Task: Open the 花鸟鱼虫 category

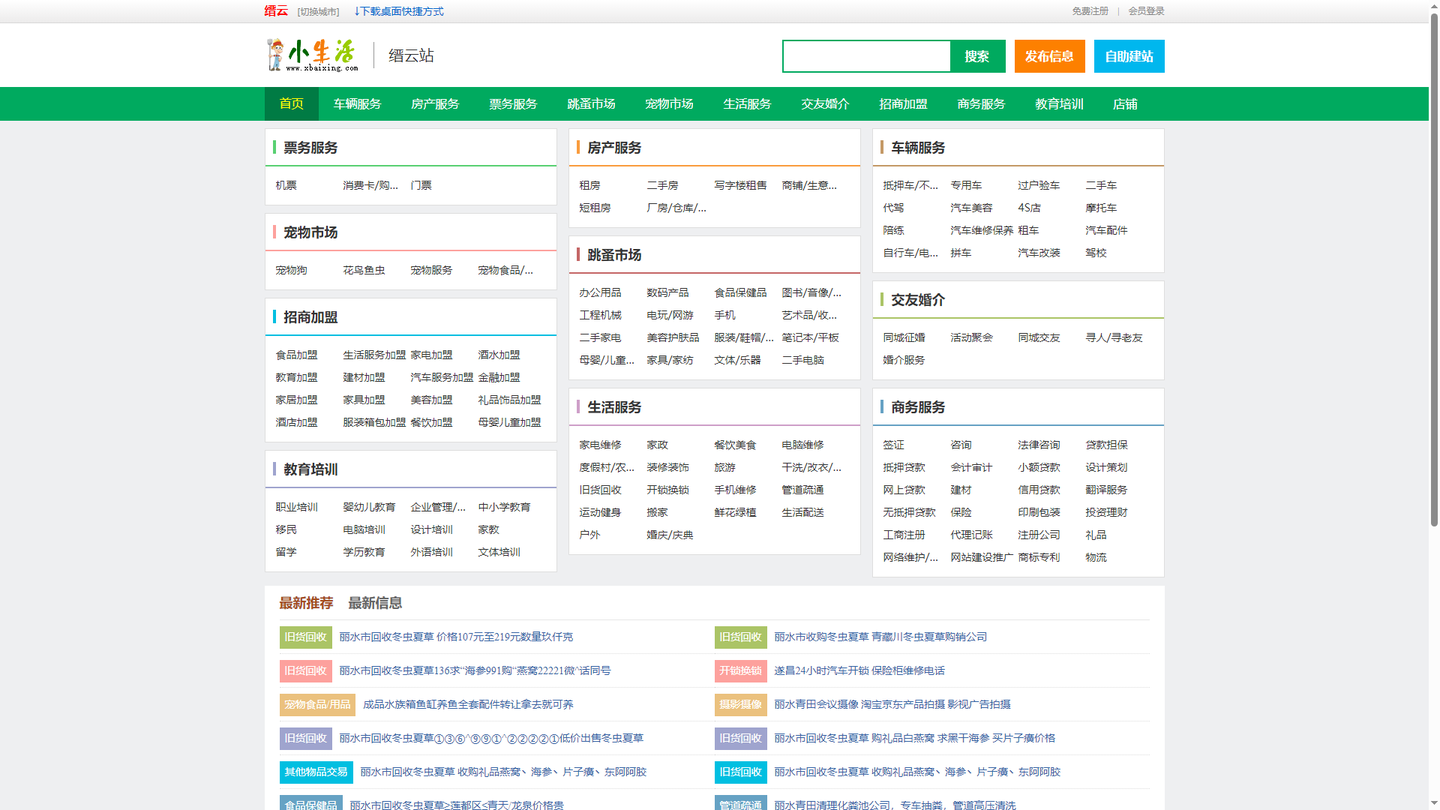Action: pos(364,270)
